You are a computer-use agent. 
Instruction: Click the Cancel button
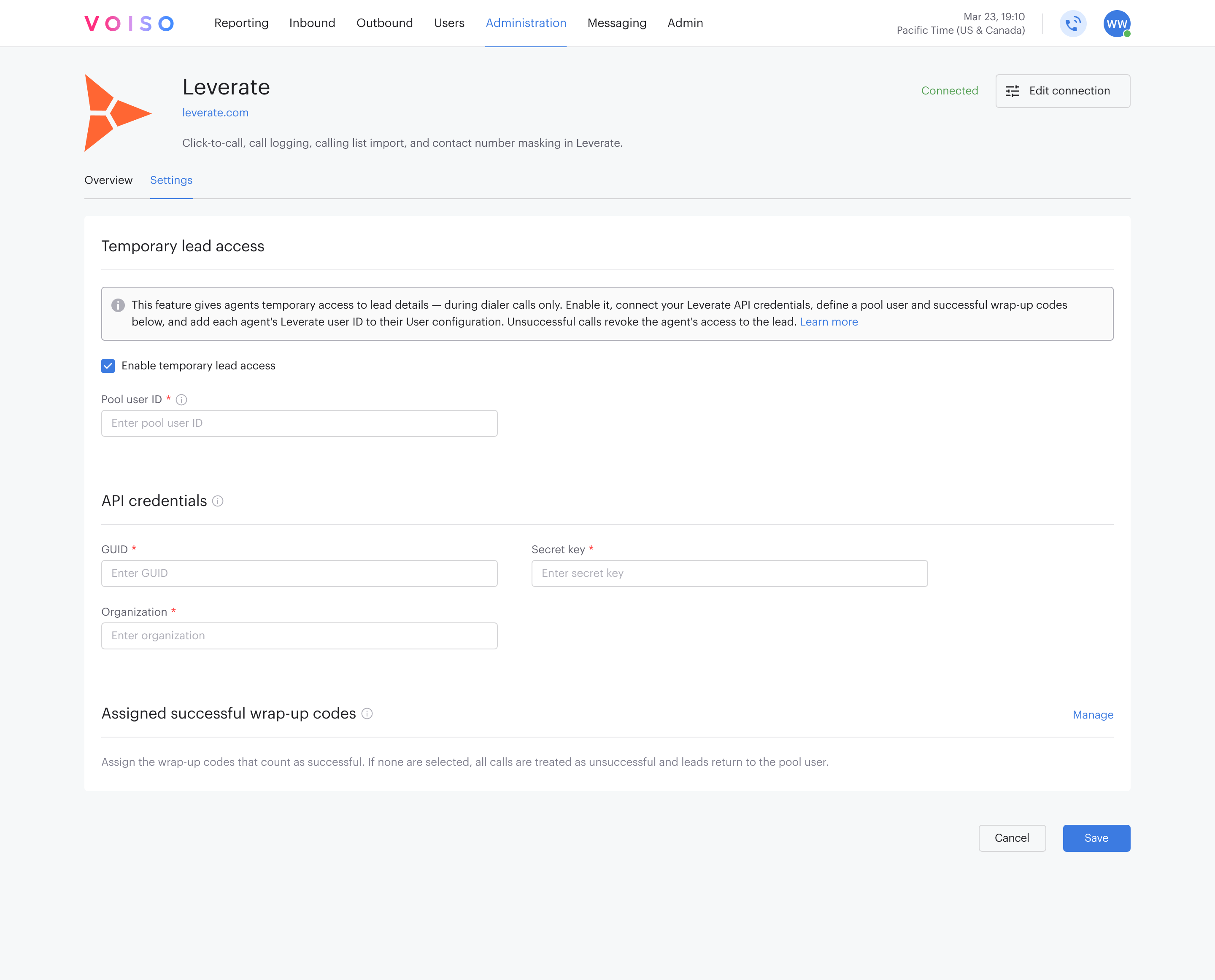click(x=1012, y=838)
